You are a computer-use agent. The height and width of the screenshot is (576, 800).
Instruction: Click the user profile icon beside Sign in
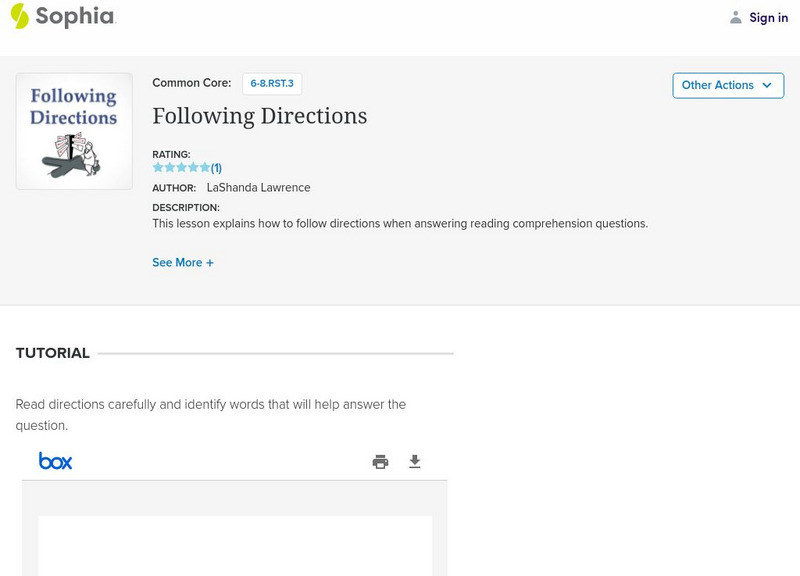pos(736,17)
